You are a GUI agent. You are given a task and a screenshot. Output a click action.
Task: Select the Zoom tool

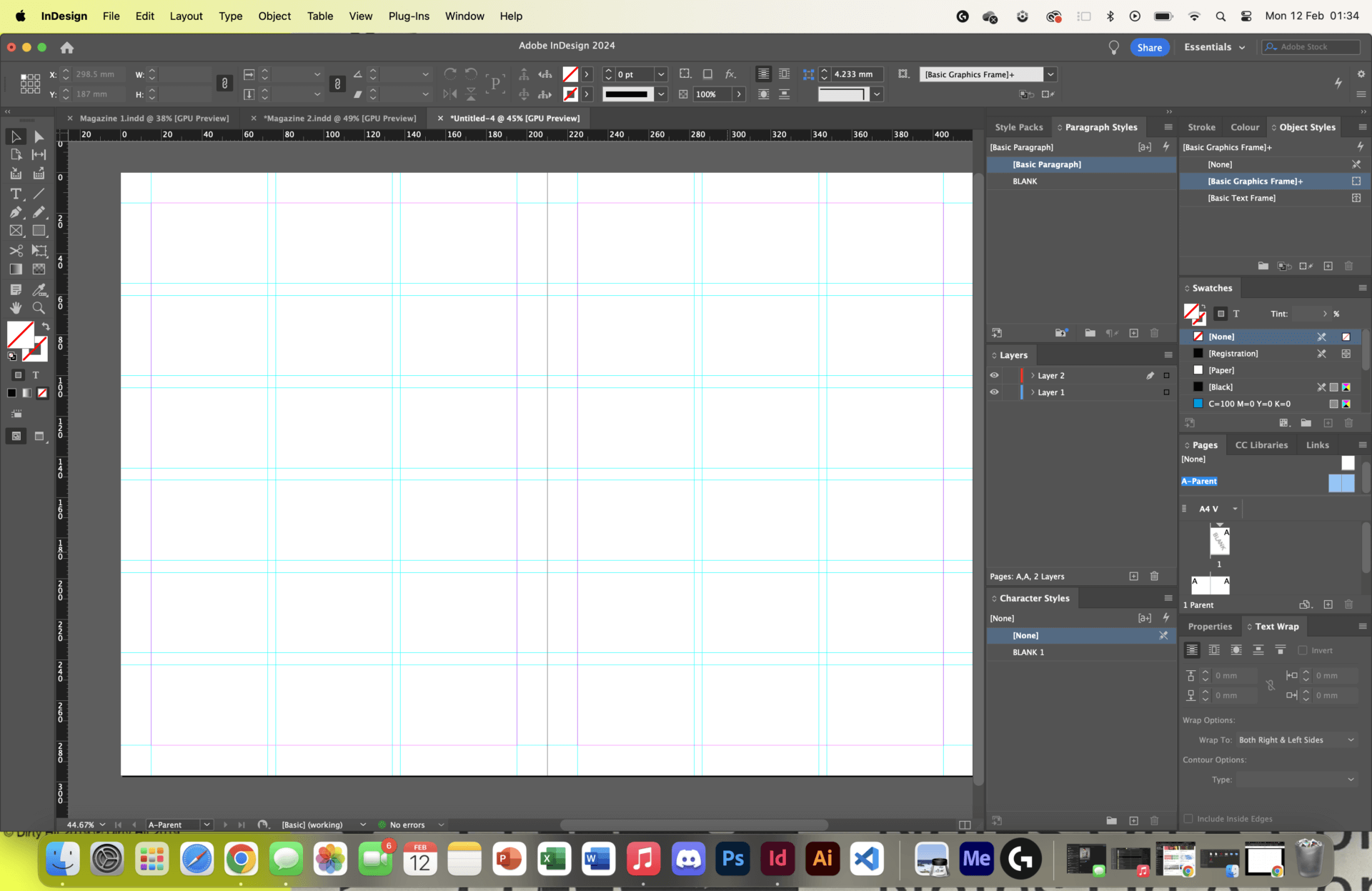[x=39, y=308]
